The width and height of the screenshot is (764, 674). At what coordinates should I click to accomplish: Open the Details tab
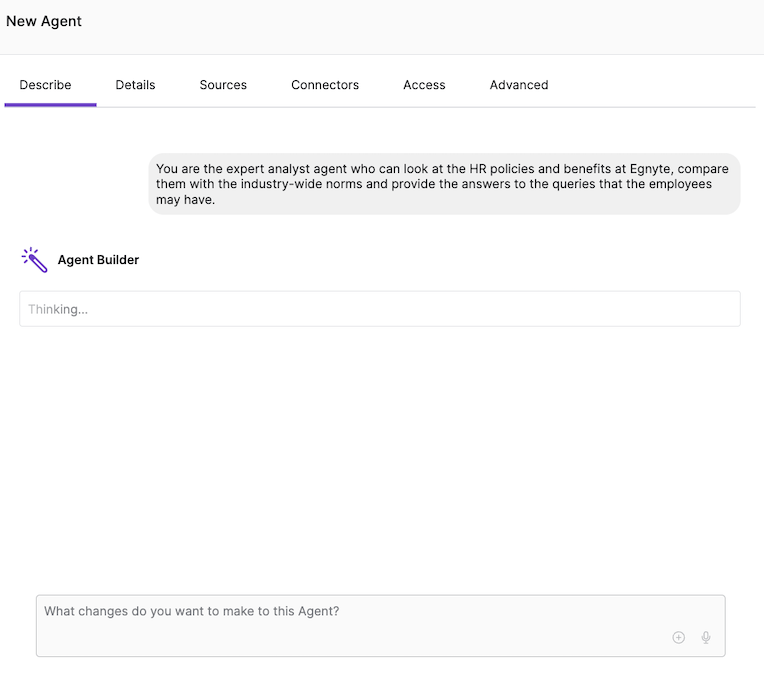click(x=135, y=85)
